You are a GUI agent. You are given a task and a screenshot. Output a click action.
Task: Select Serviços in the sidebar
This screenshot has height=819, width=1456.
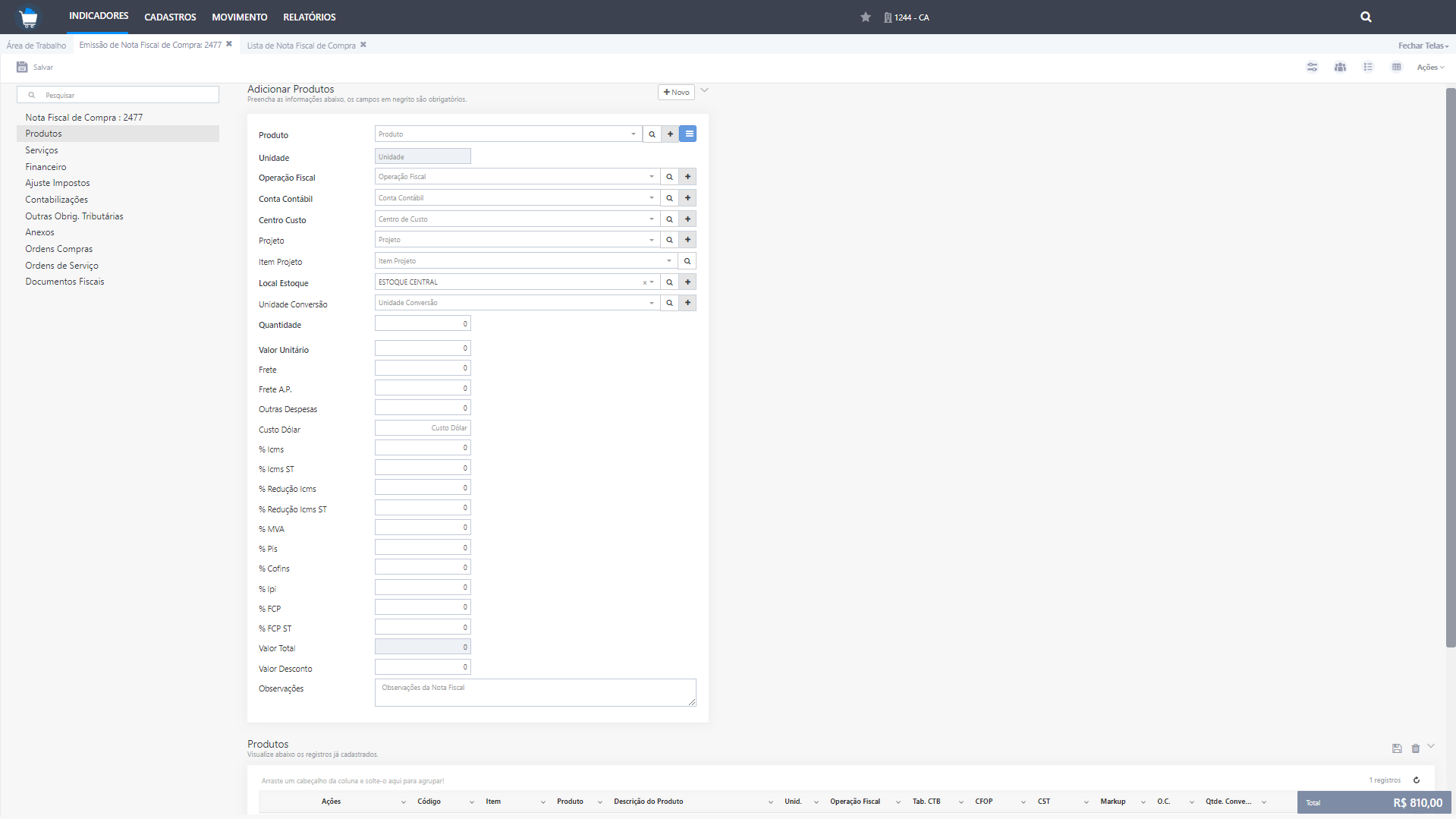click(42, 150)
